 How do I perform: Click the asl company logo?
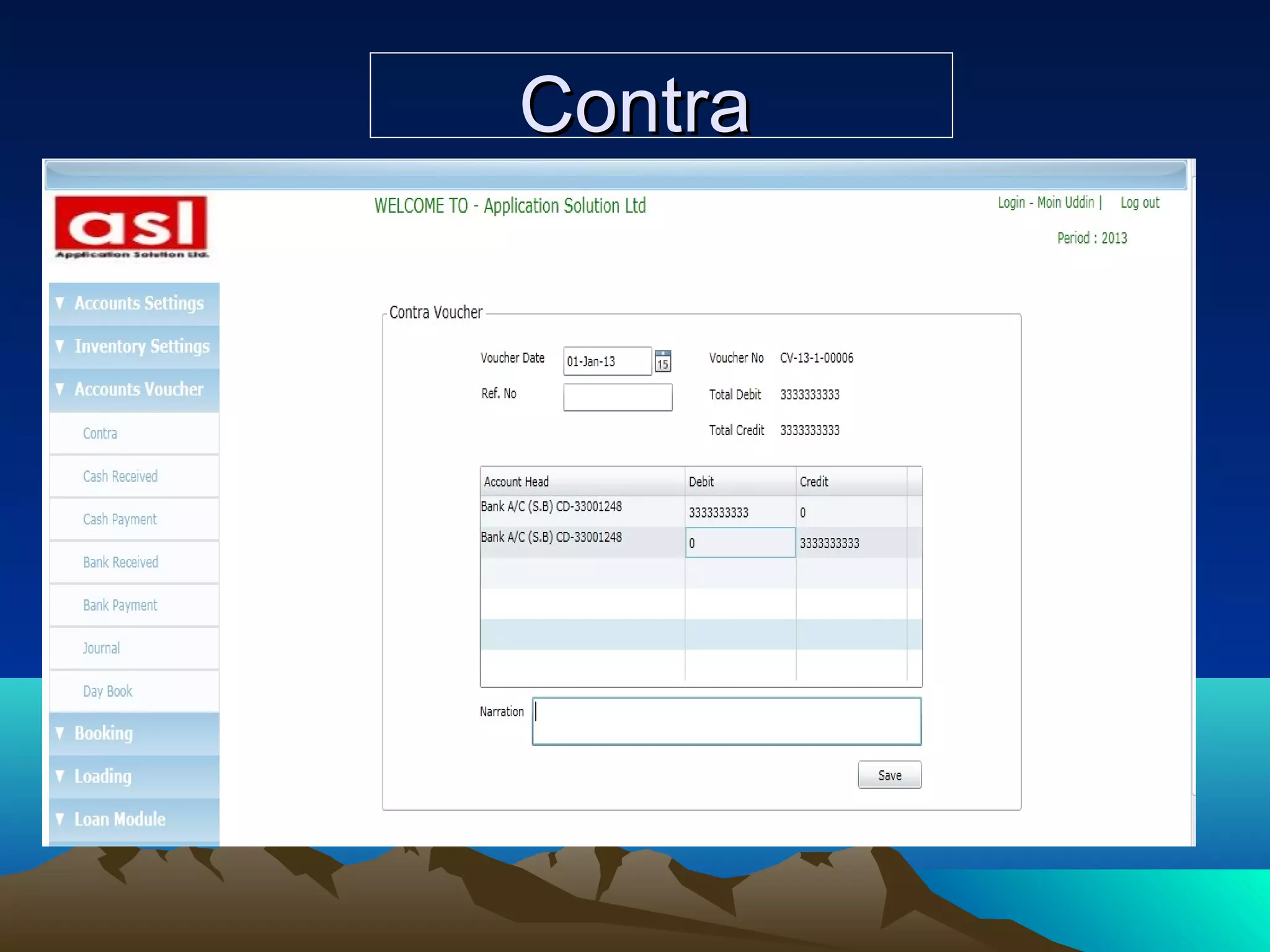pyautogui.click(x=131, y=227)
